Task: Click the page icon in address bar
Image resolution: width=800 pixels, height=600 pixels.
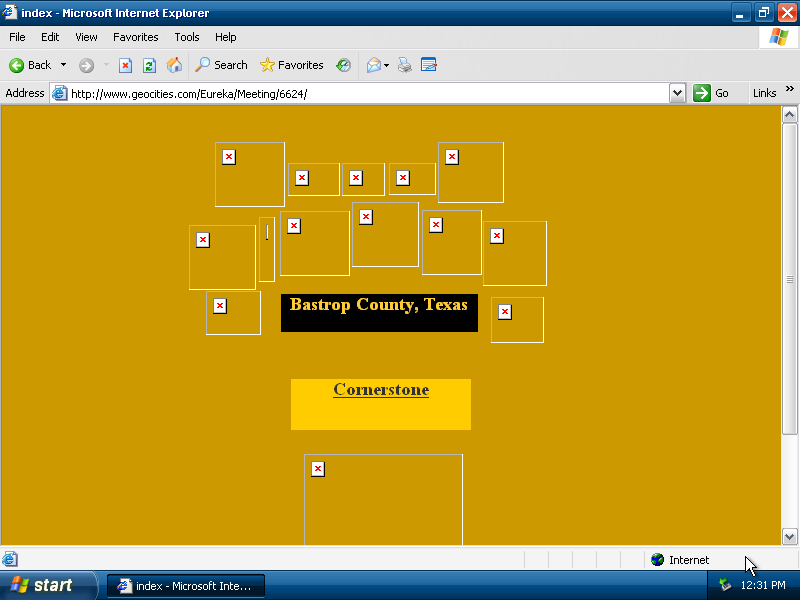Action: coord(60,93)
